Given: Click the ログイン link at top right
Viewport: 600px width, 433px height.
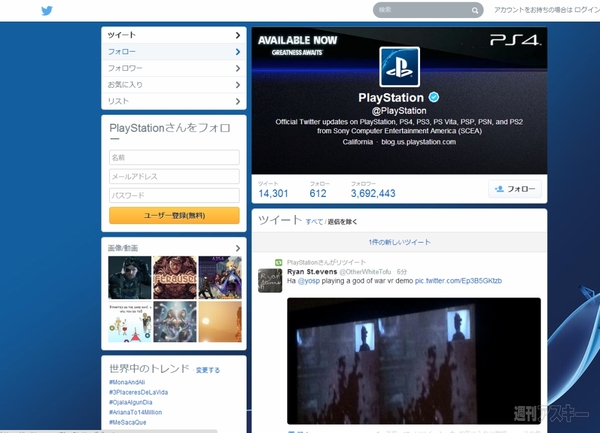Looking at the screenshot, I should [587, 10].
